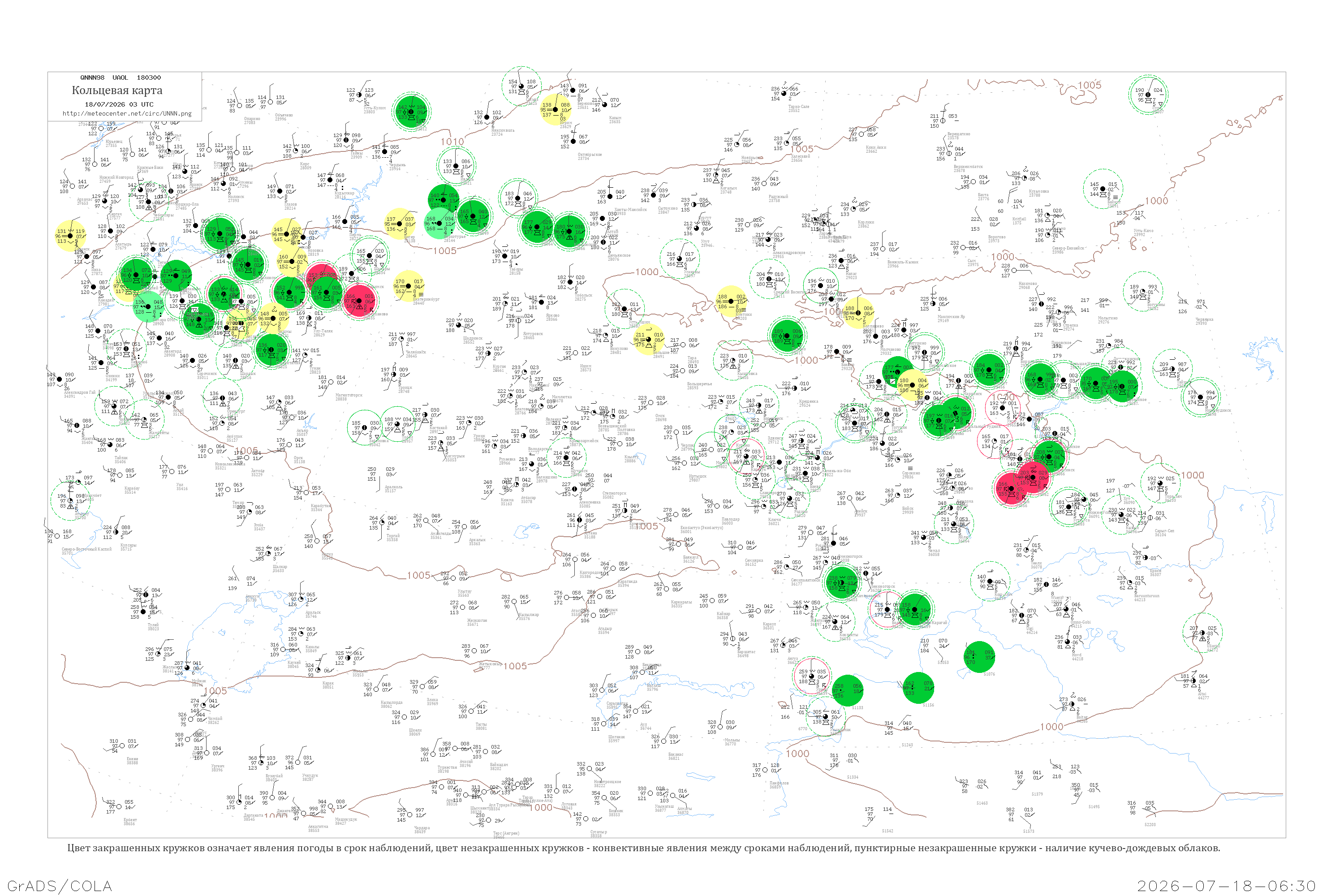
Task: Click the station name "Кирс"
Action: coord(305,164)
